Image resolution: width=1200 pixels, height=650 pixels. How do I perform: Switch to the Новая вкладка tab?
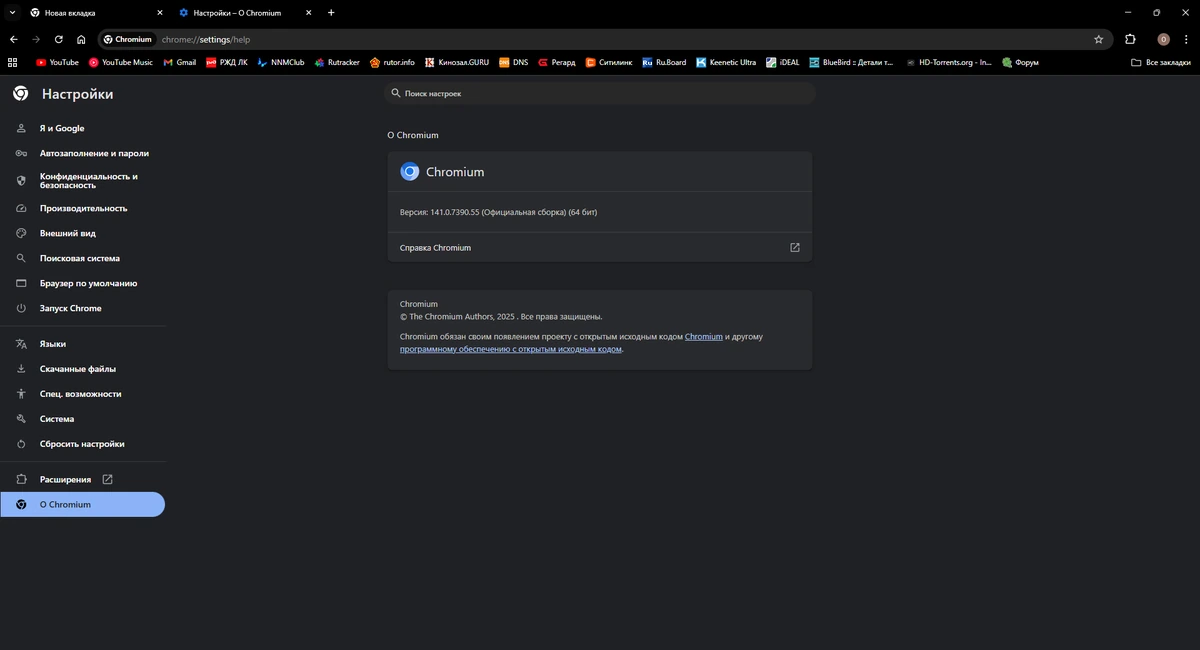coord(95,13)
